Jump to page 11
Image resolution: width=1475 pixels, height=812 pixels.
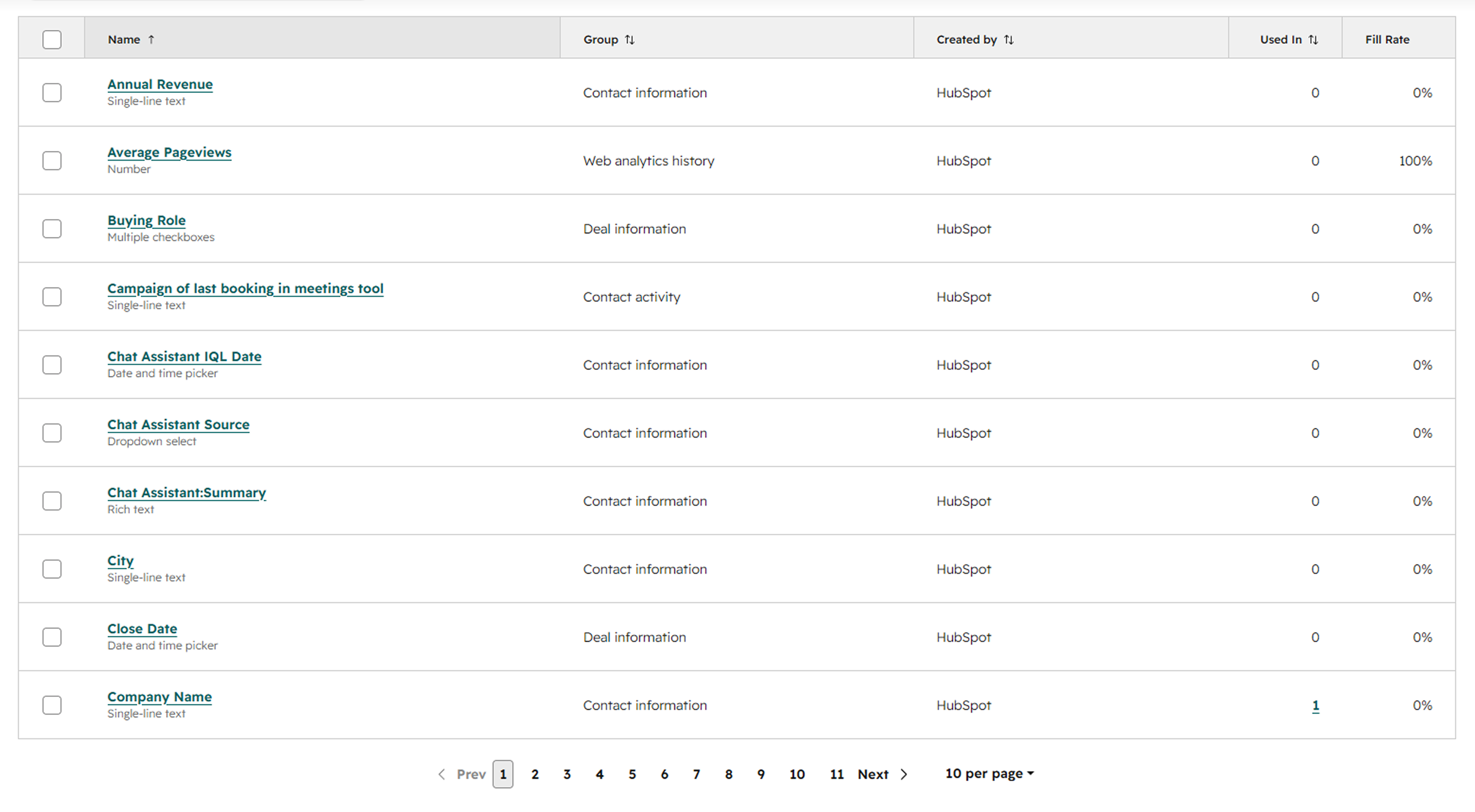coord(837,774)
